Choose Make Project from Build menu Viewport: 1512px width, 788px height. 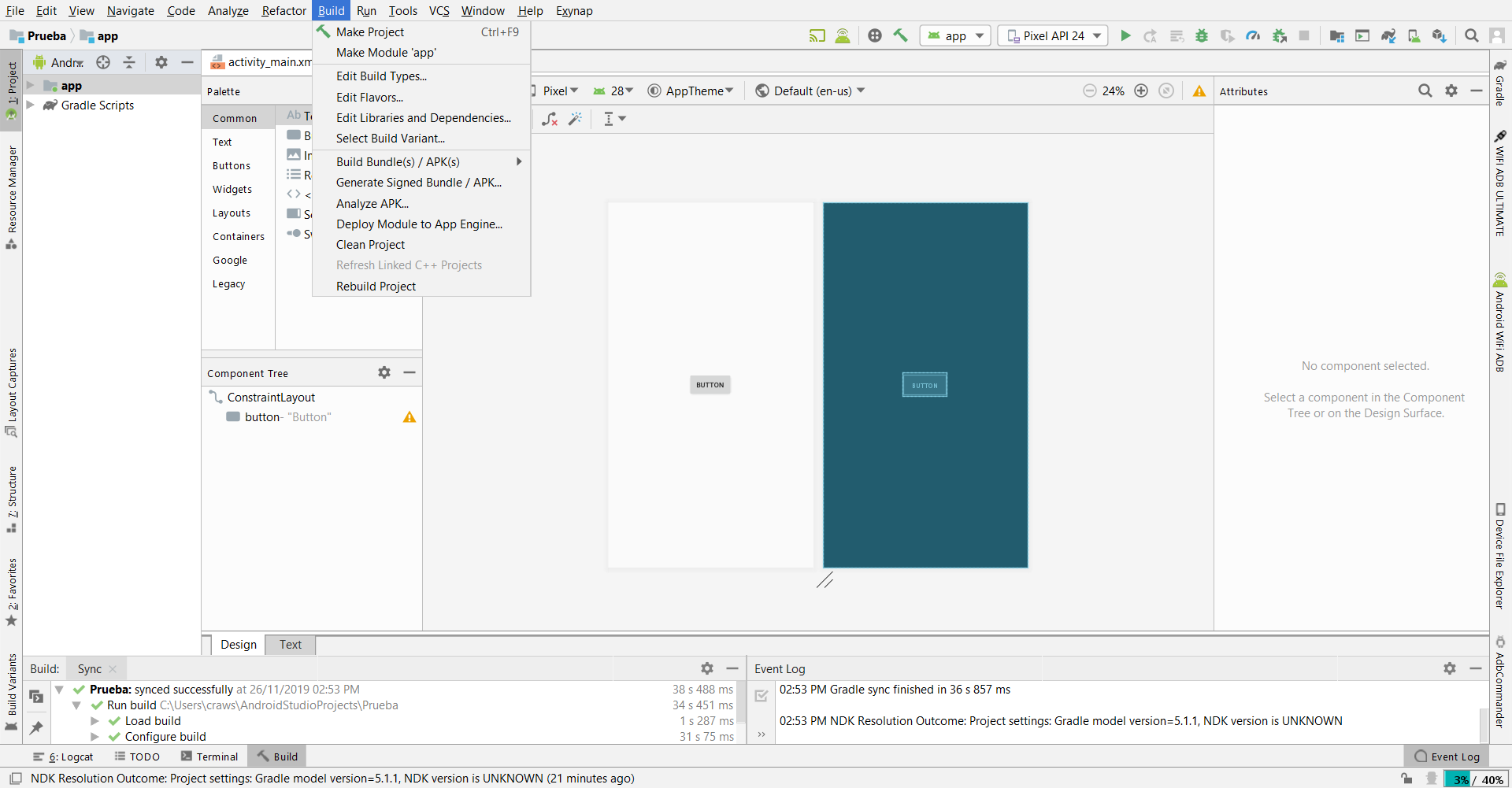pyautogui.click(x=421, y=32)
